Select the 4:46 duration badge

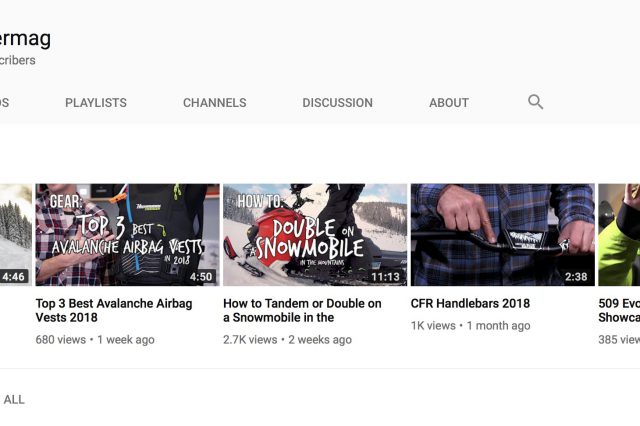(13, 277)
